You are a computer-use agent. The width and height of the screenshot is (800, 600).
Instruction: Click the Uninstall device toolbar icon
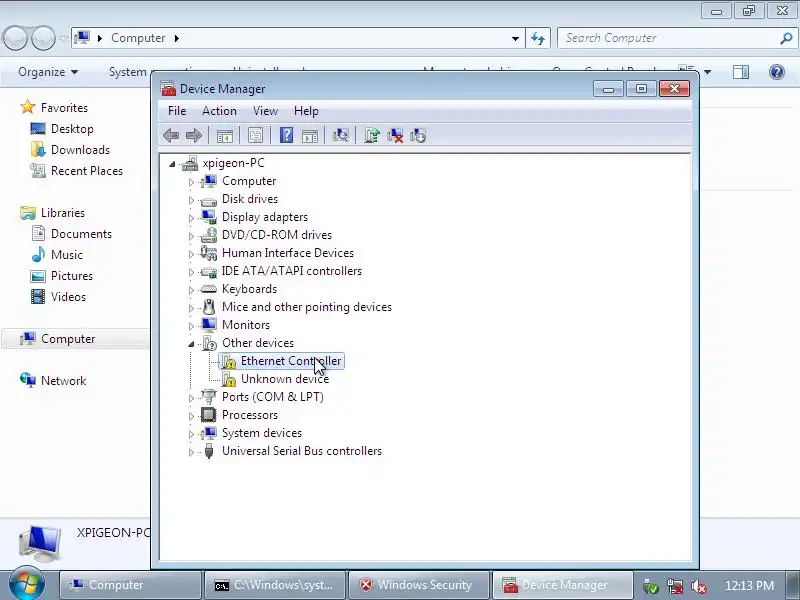[395, 135]
